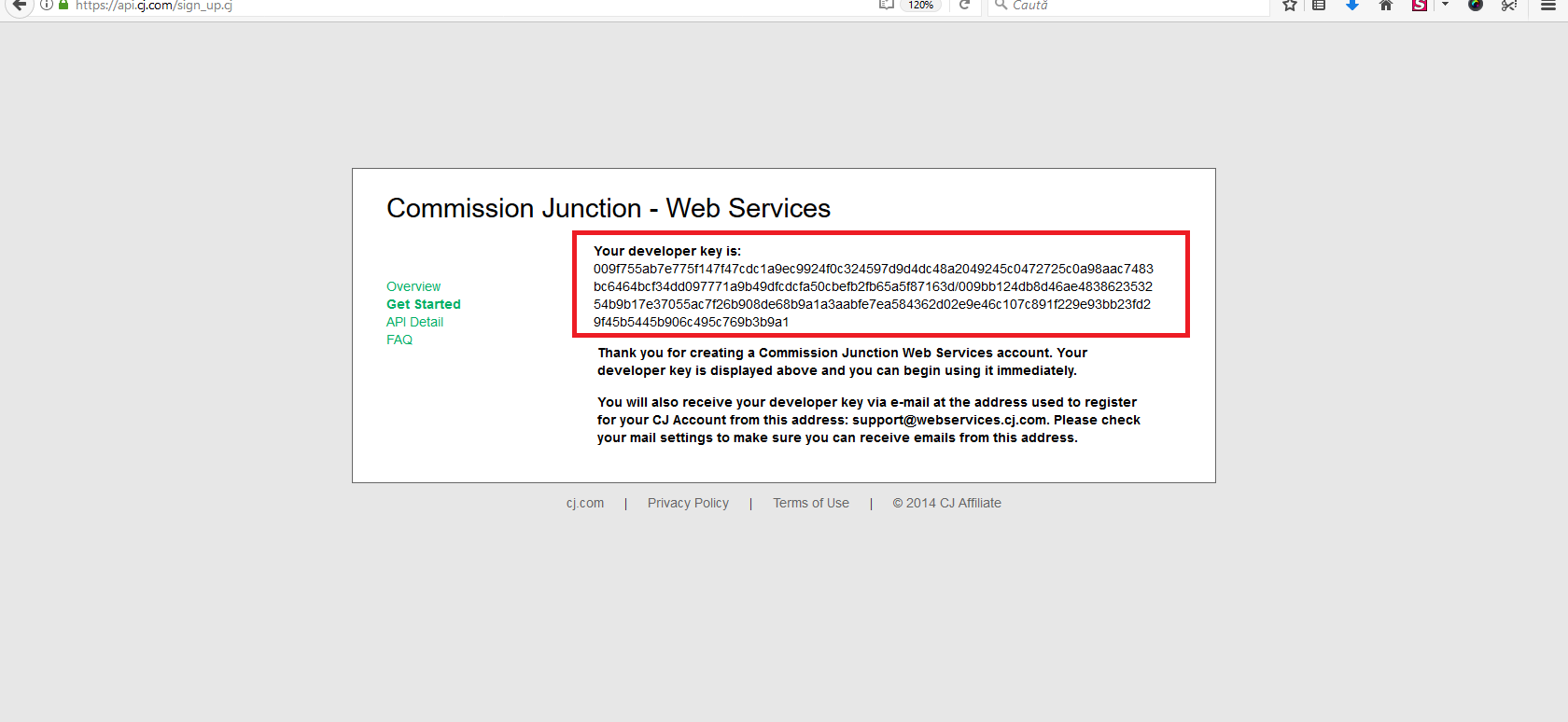This screenshot has width=1568, height=722.
Task: Bookmark this page with the star
Action: coord(1290,5)
